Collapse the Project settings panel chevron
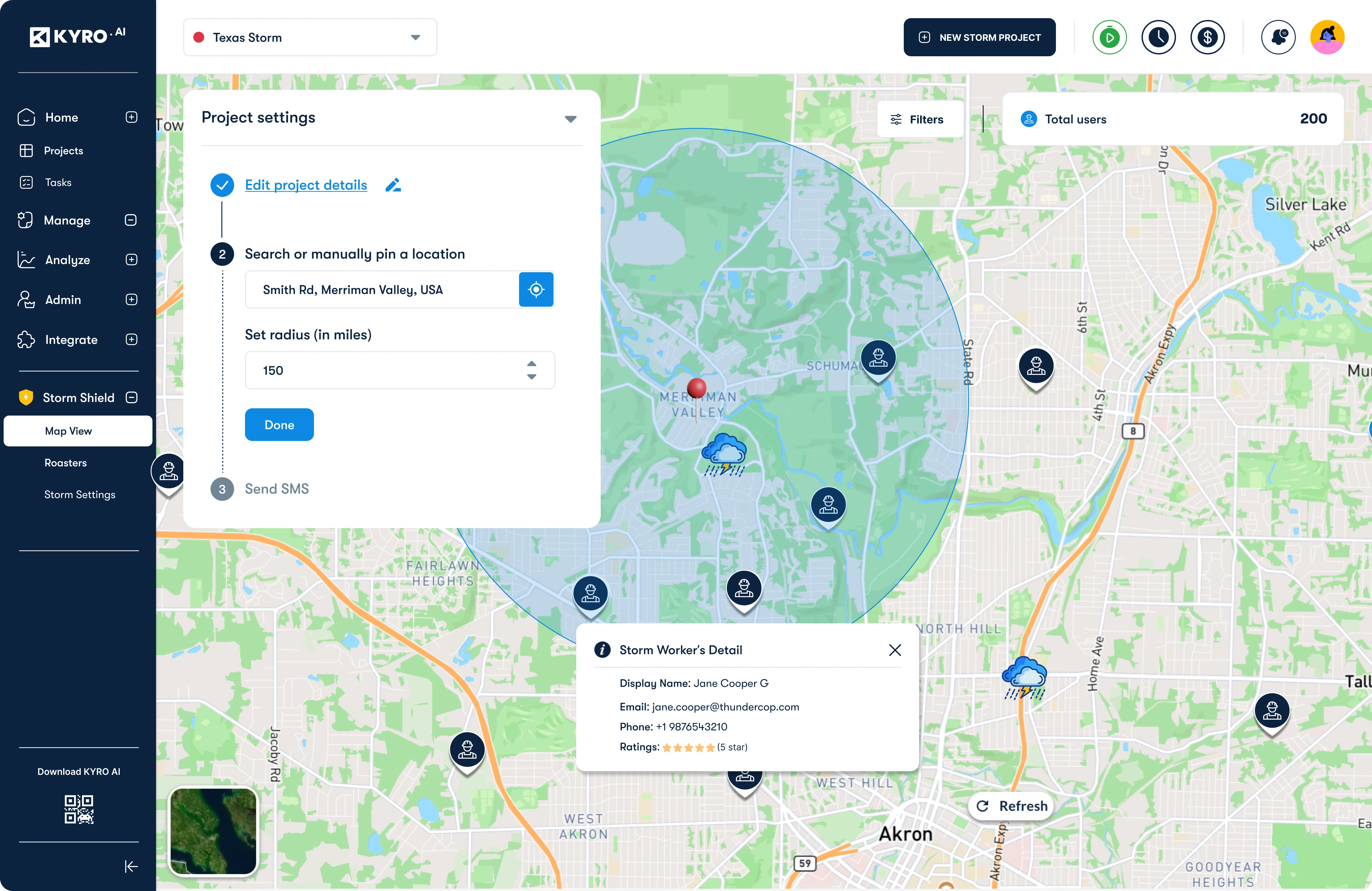Viewport: 1372px width, 891px height. coord(570,119)
